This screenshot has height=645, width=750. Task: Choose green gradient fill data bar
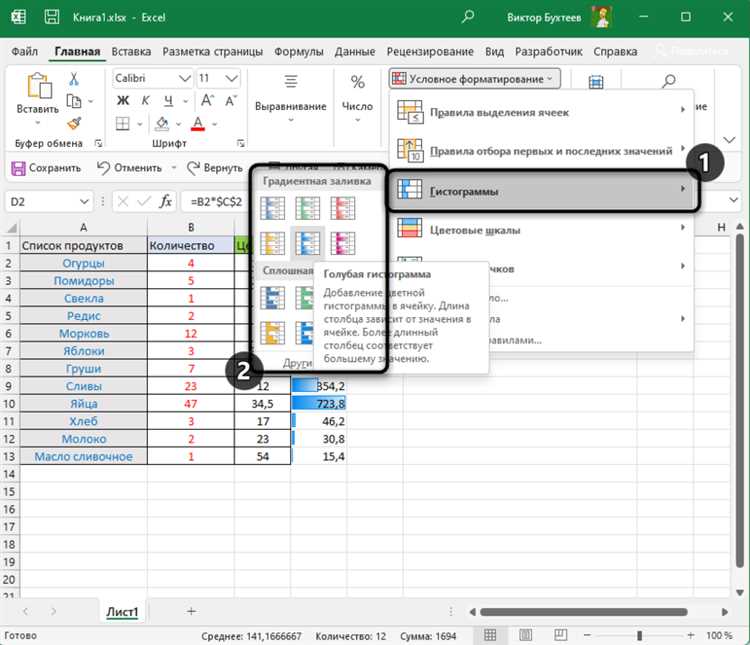[308, 208]
